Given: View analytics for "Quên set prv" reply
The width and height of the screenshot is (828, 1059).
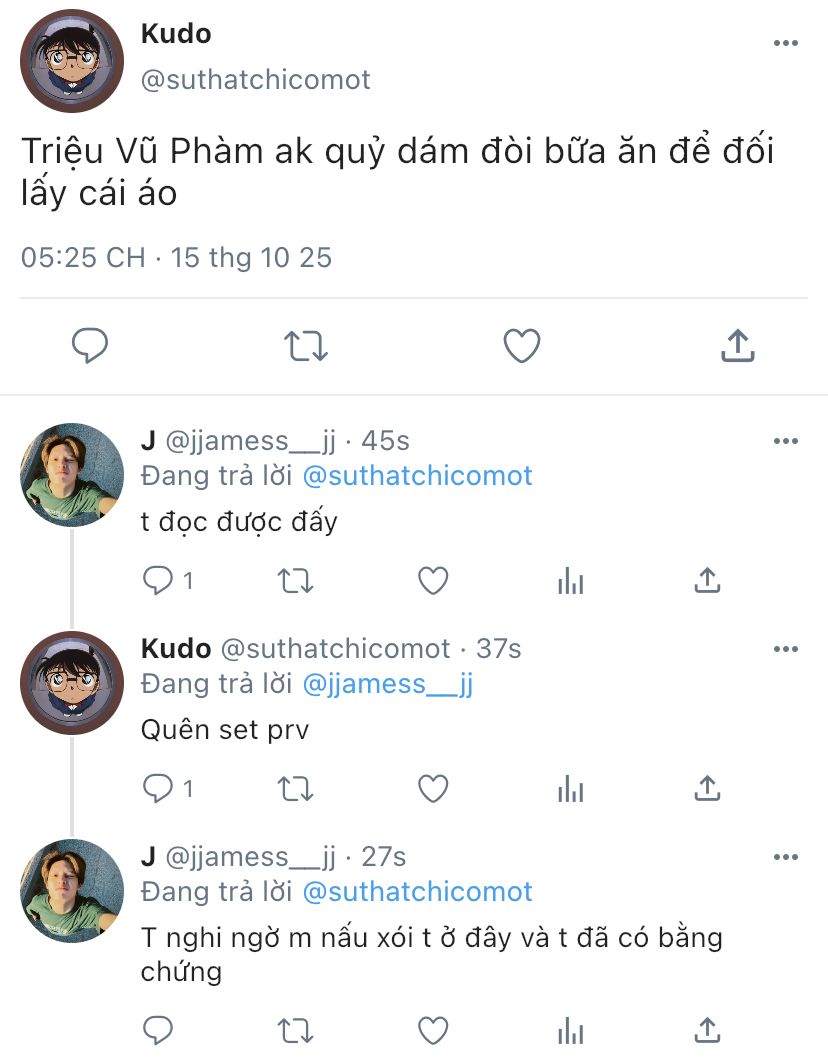Looking at the screenshot, I should coord(570,789).
